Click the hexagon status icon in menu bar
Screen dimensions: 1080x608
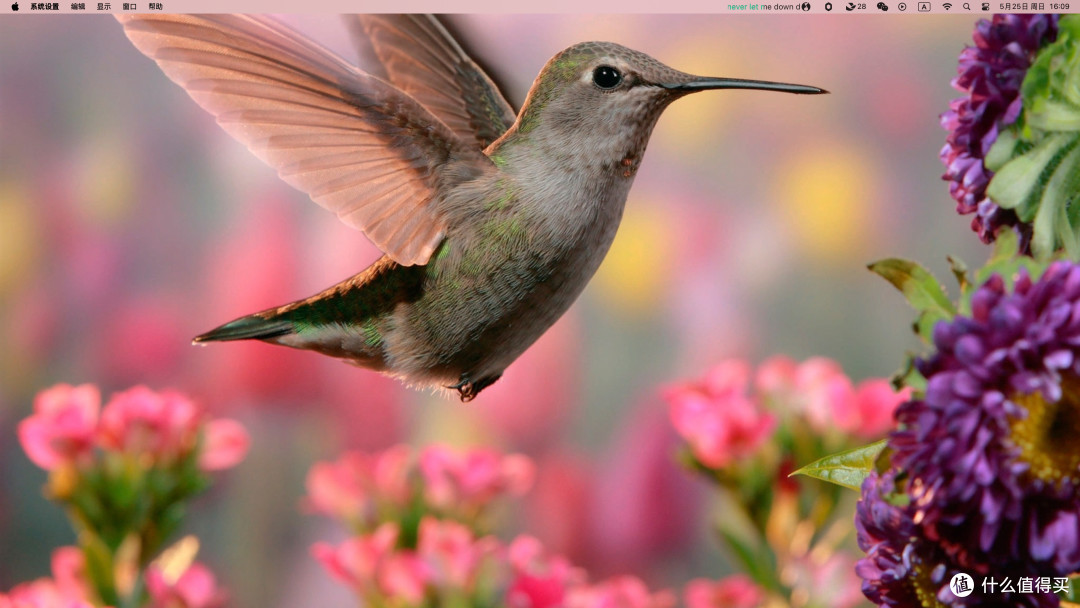click(829, 6)
